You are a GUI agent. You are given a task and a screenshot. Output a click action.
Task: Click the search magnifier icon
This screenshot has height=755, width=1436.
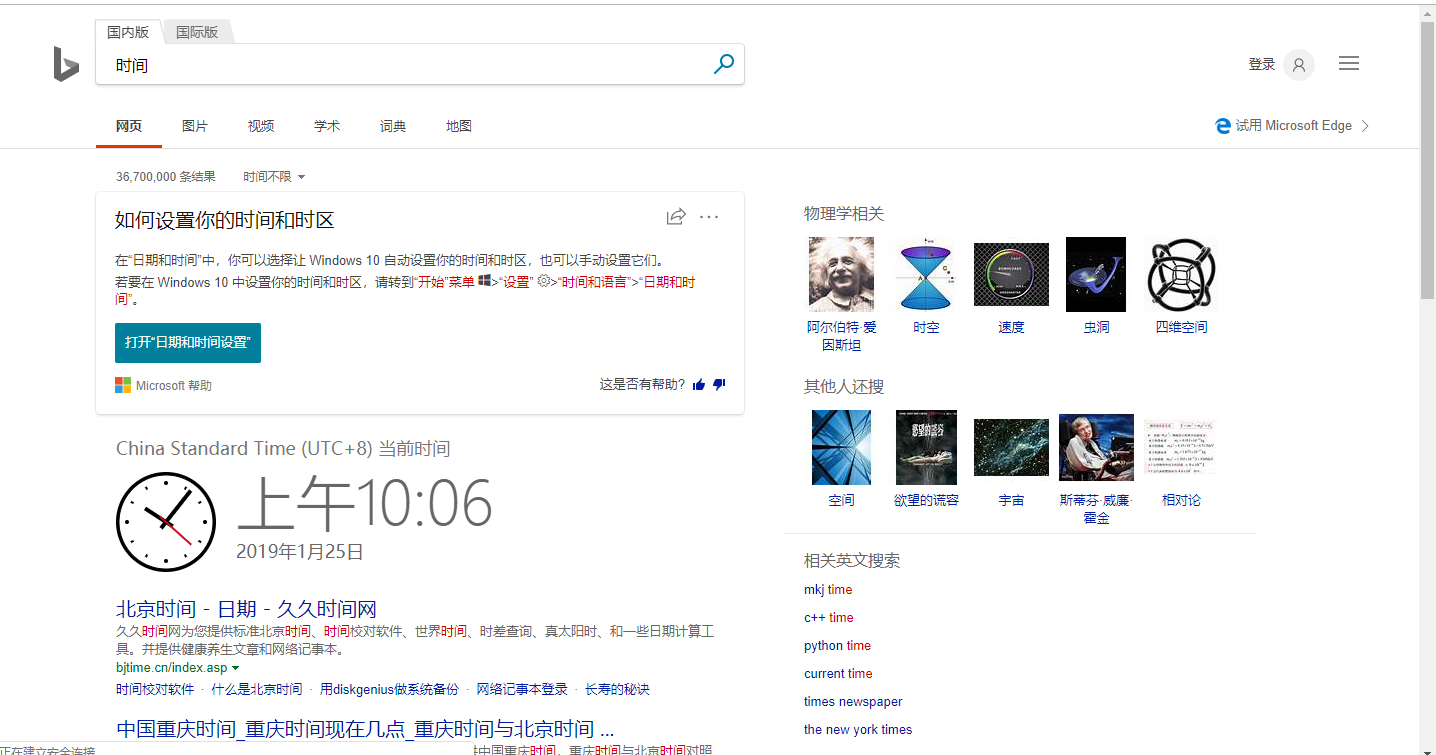click(723, 63)
